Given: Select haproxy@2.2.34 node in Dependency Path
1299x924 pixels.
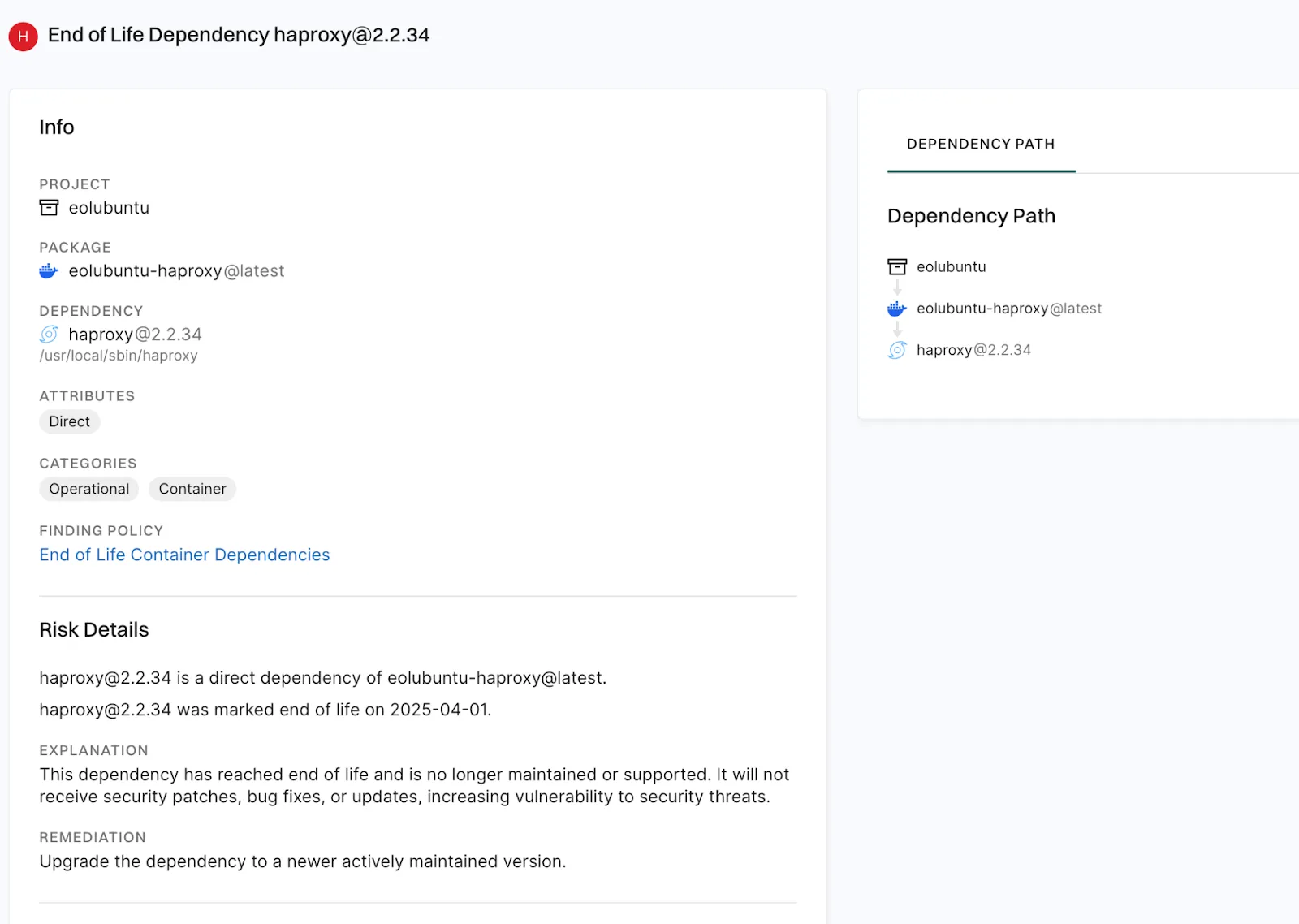Looking at the screenshot, I should (x=973, y=350).
